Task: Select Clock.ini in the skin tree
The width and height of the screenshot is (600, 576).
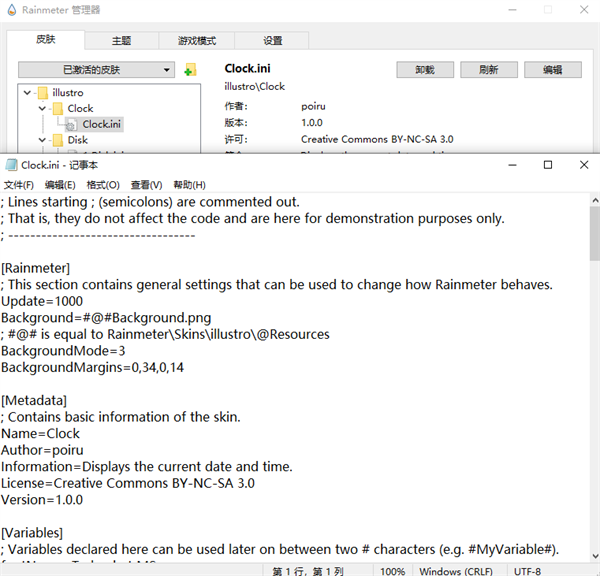Action: point(101,124)
